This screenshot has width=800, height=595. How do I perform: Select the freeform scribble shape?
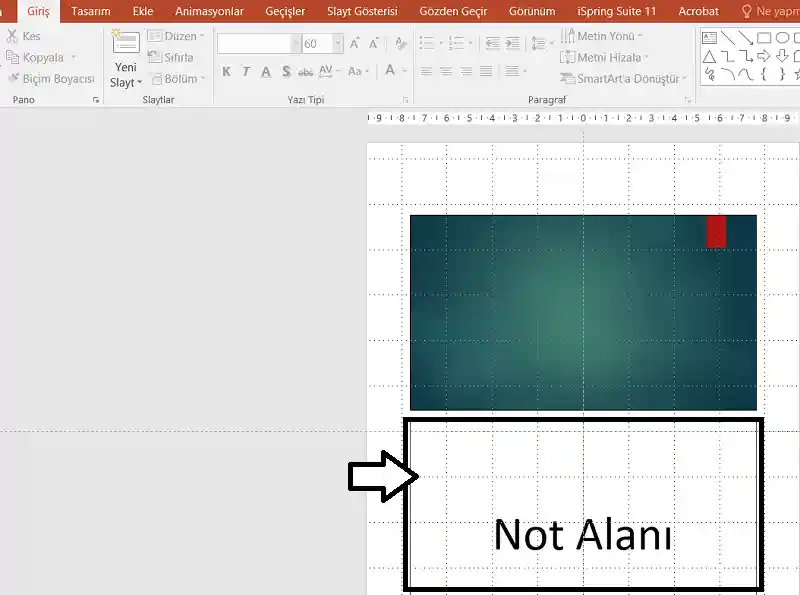point(710,75)
